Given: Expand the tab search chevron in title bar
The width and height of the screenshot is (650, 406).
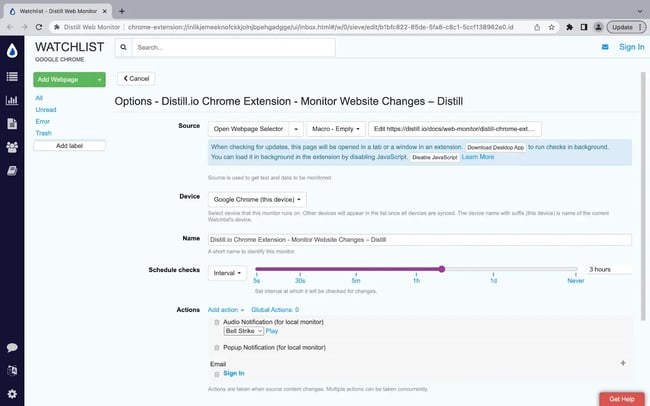Looking at the screenshot, I should (x=640, y=11).
